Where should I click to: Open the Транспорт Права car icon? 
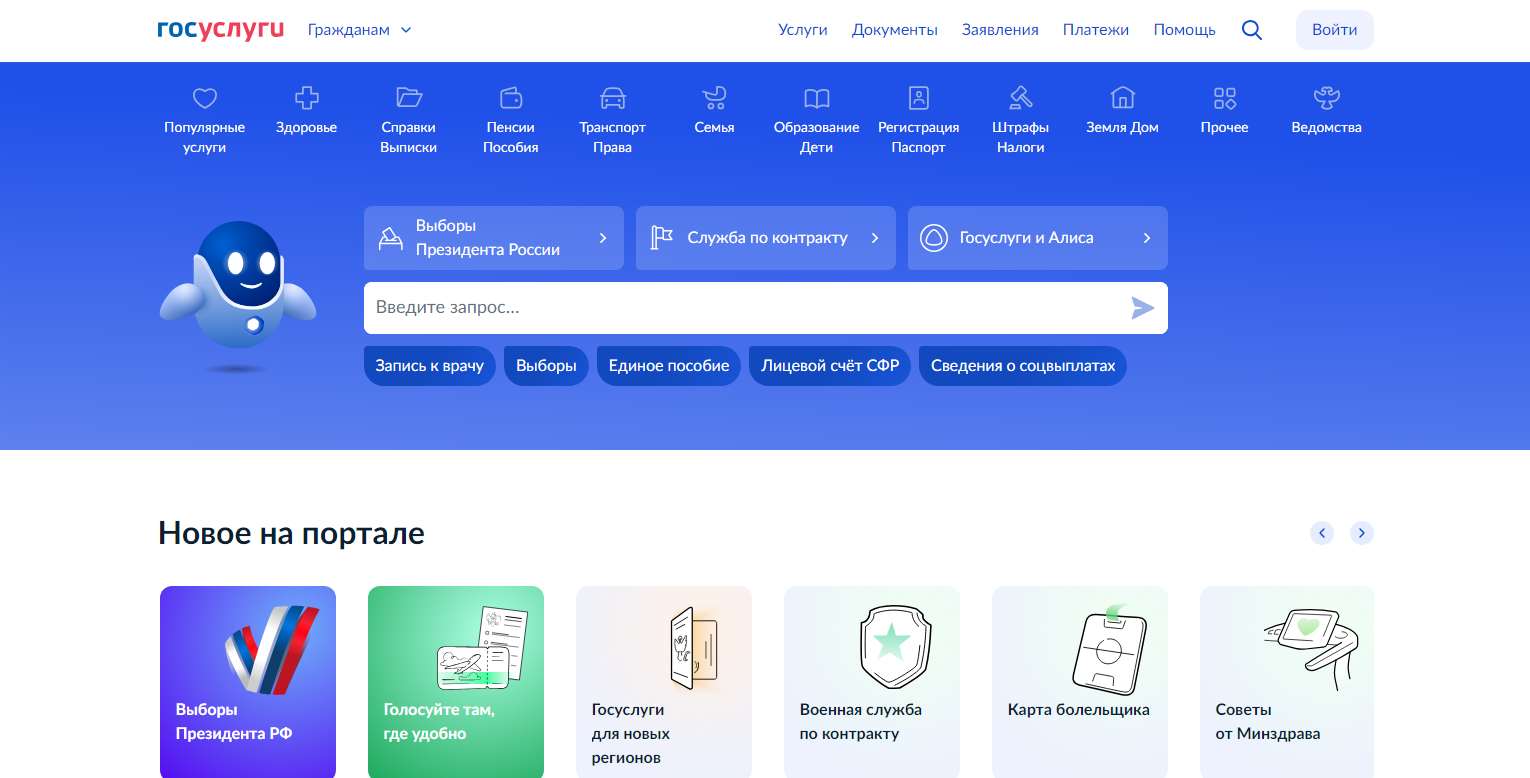(613, 98)
